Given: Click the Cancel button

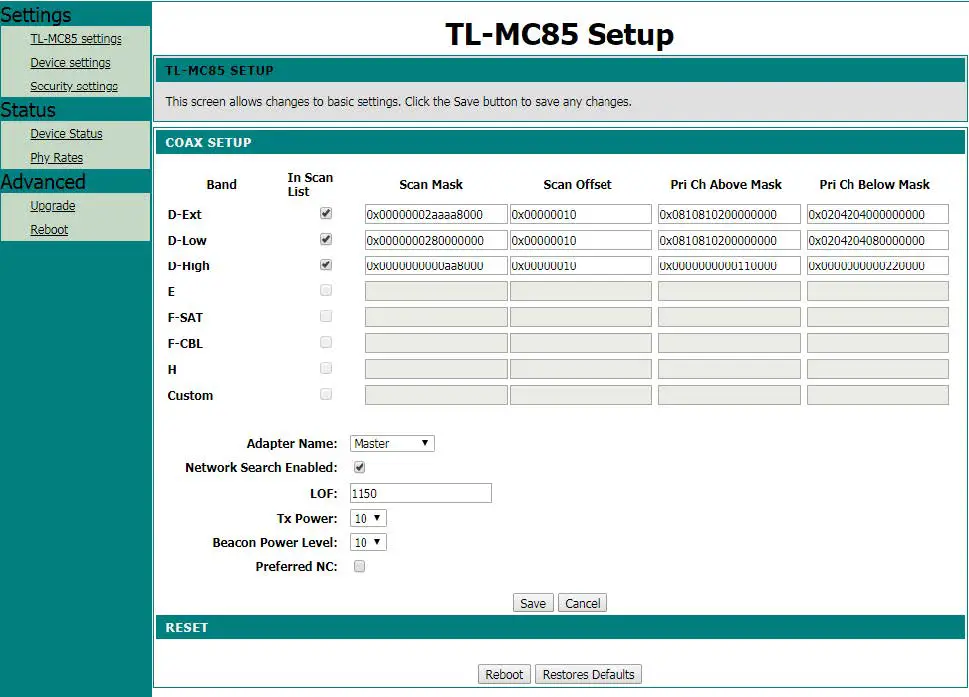Looking at the screenshot, I should tap(582, 602).
